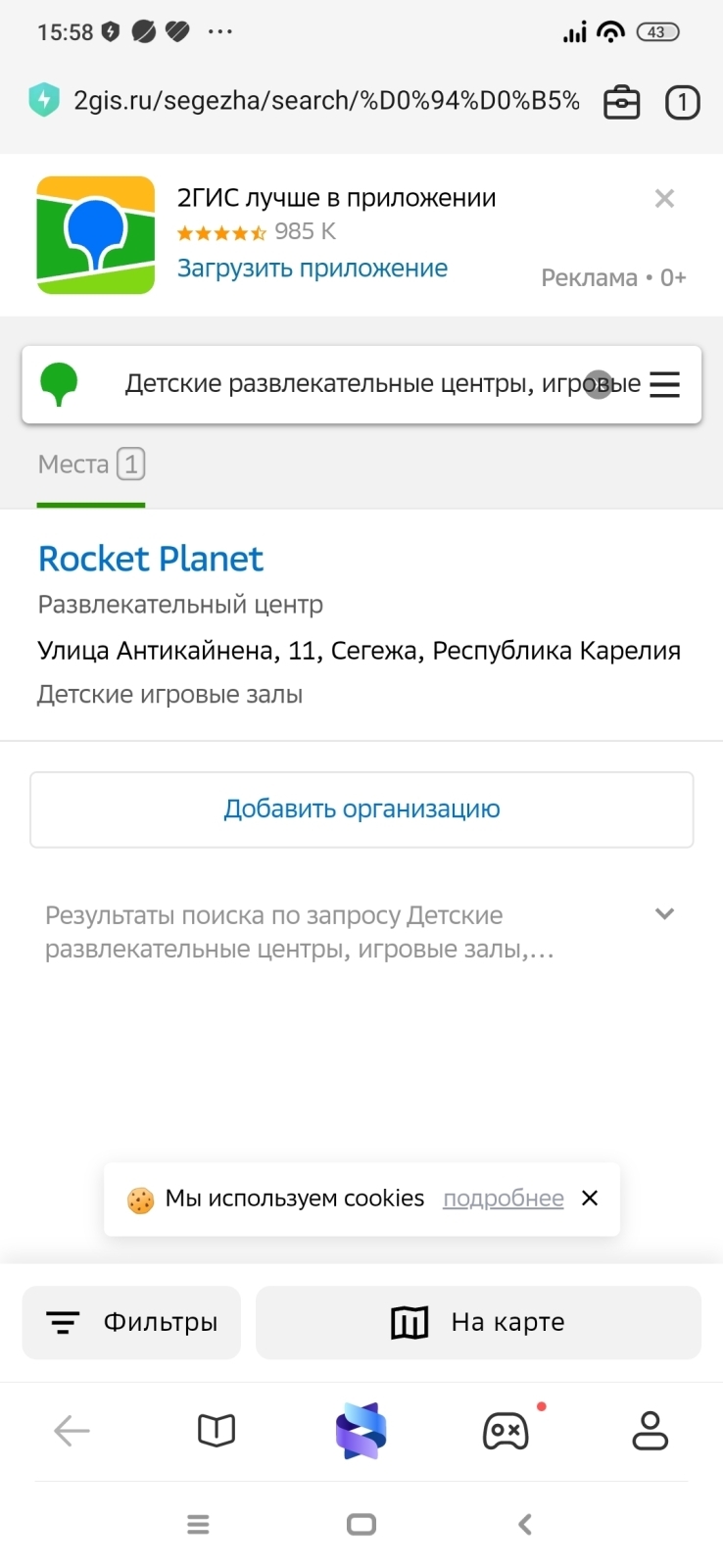Screen dimensions: 723x1568
Task: Open the Rocket Planet listing
Action: click(151, 559)
